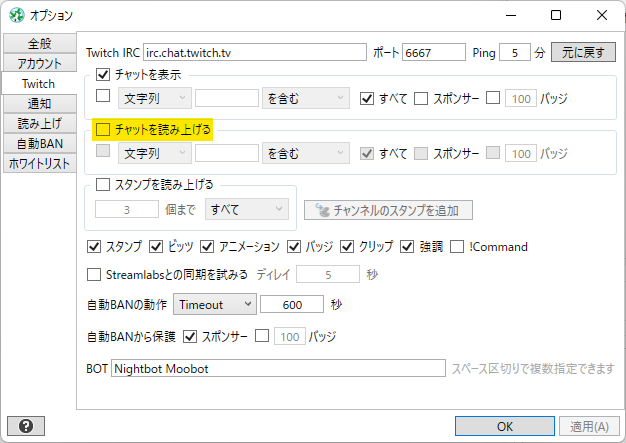Uncheck バッジ checkbox next to クリップ
This screenshot has height=443, width=626.
pos(294,247)
